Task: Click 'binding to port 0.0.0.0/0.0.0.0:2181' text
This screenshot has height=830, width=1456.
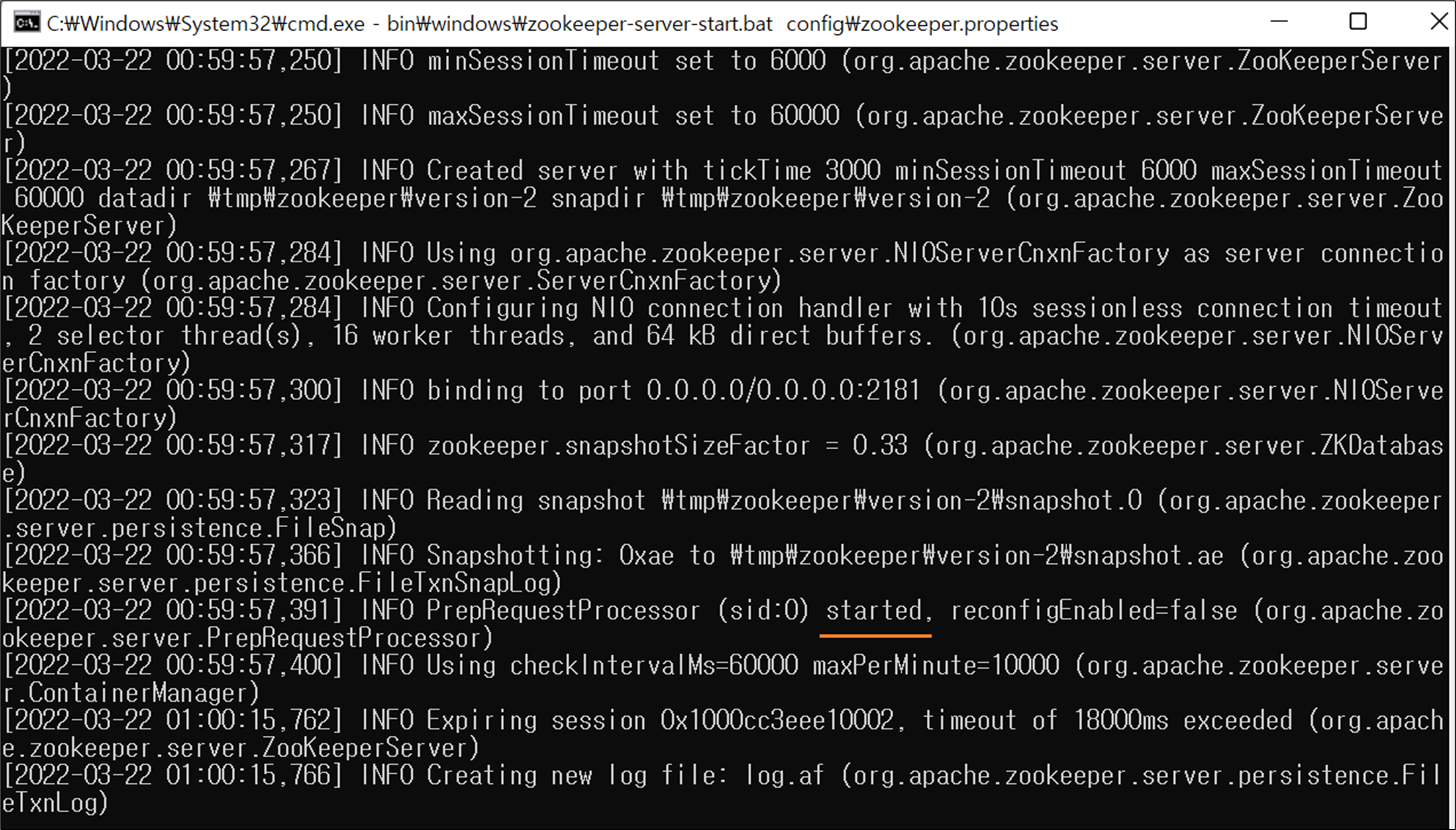Action: 673,390
